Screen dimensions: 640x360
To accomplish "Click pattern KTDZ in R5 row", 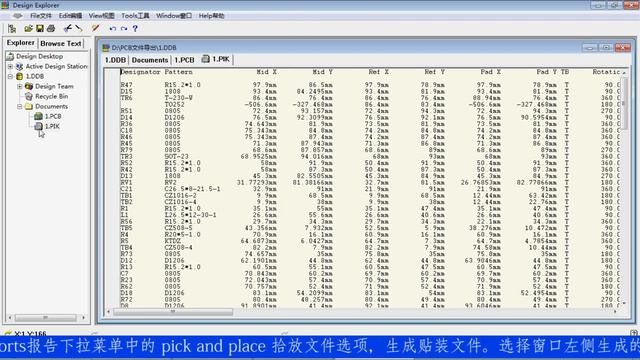I will pos(173,241).
